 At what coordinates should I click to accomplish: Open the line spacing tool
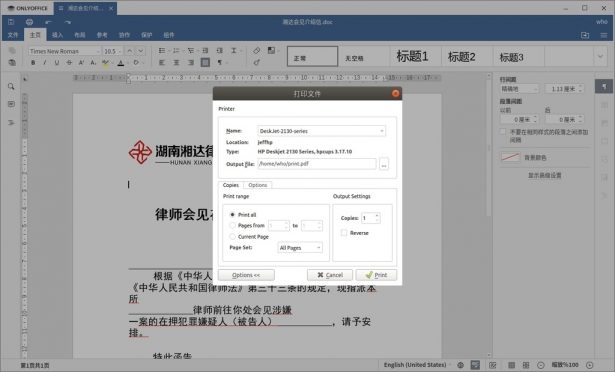pyautogui.click(x=234, y=51)
